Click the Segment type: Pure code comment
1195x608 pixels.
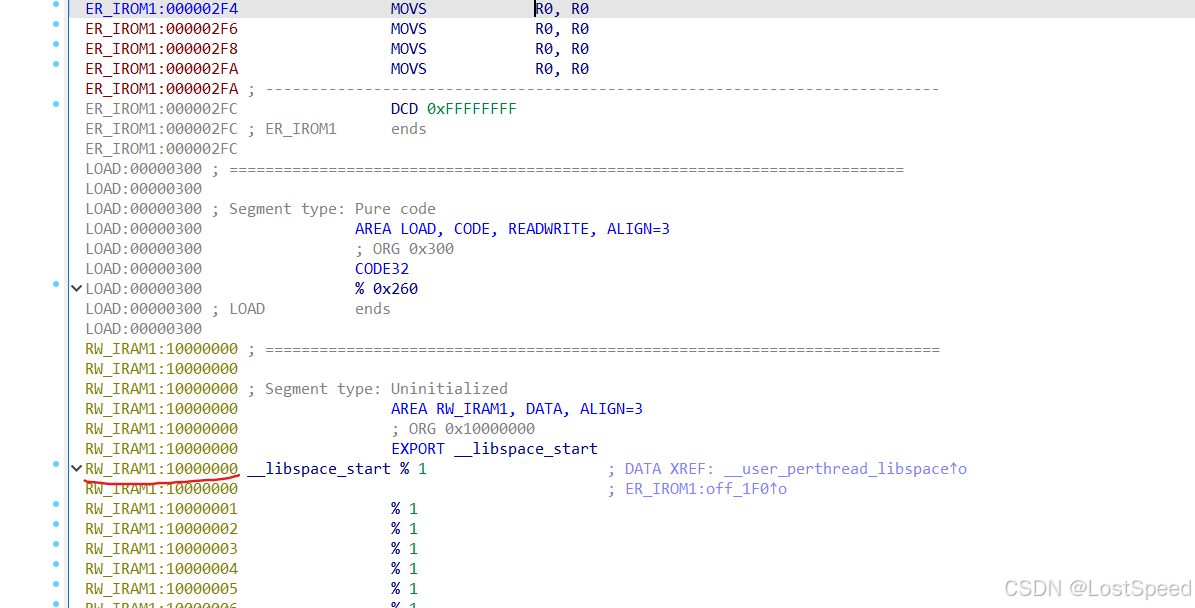pos(332,209)
